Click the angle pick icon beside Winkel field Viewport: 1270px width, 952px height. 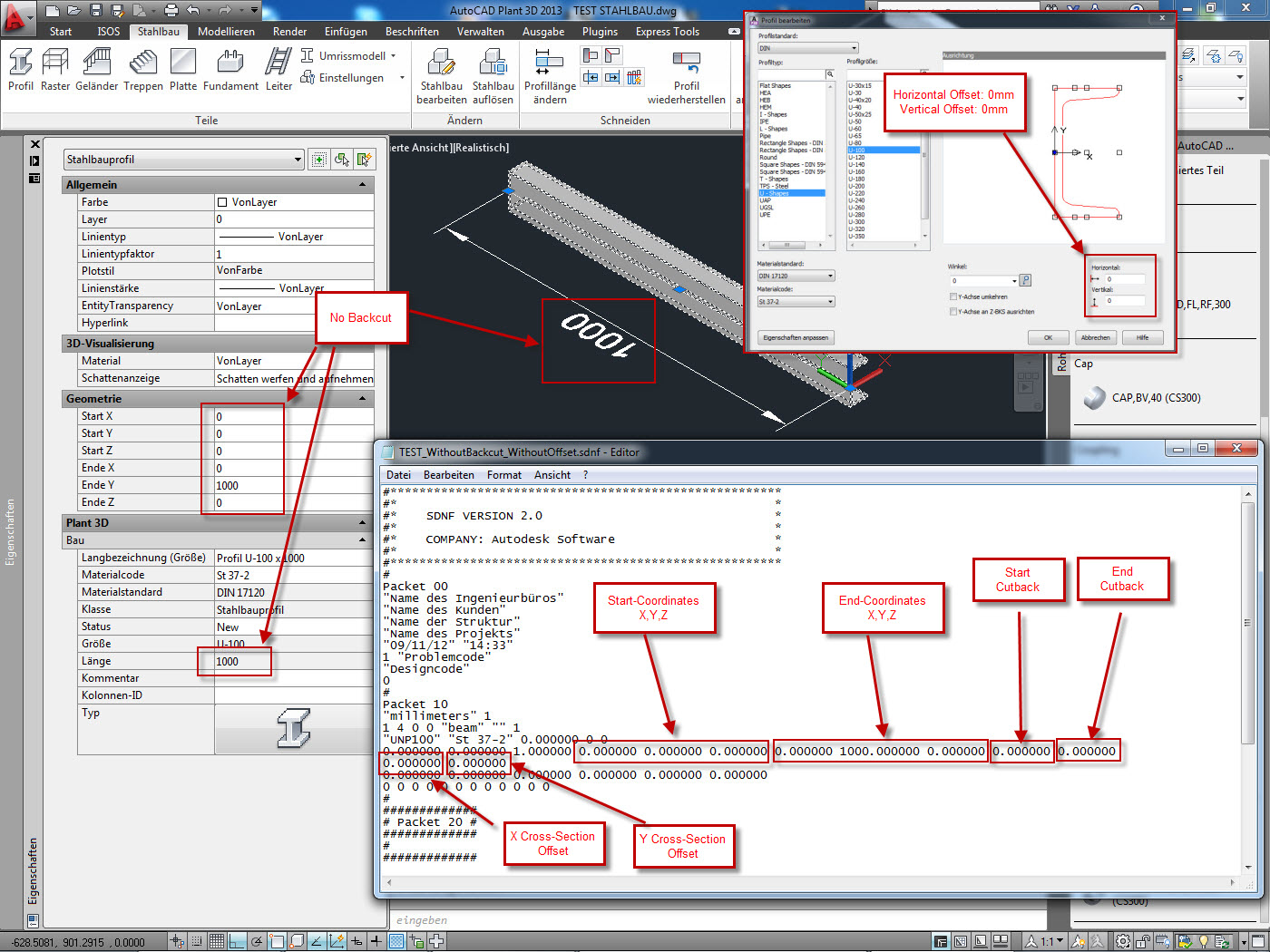coord(1025,280)
